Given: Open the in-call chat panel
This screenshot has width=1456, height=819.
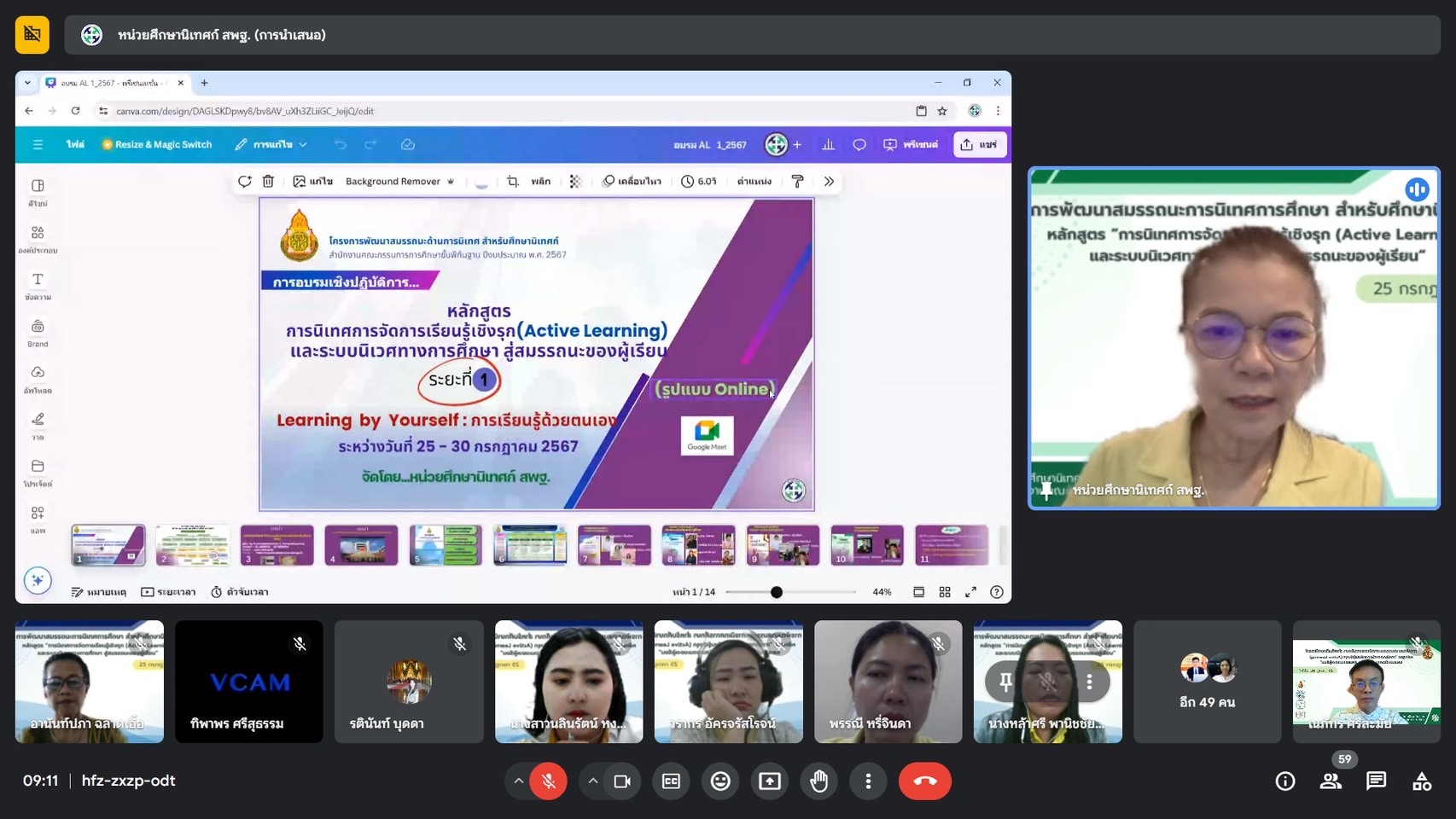Looking at the screenshot, I should (x=1376, y=781).
